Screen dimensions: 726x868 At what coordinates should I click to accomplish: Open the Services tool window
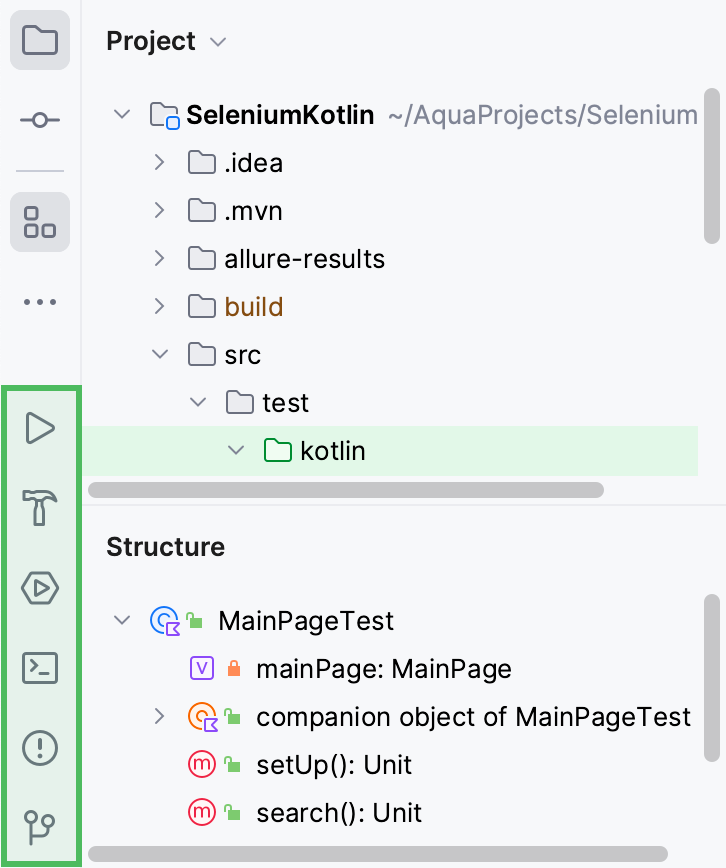(x=40, y=588)
